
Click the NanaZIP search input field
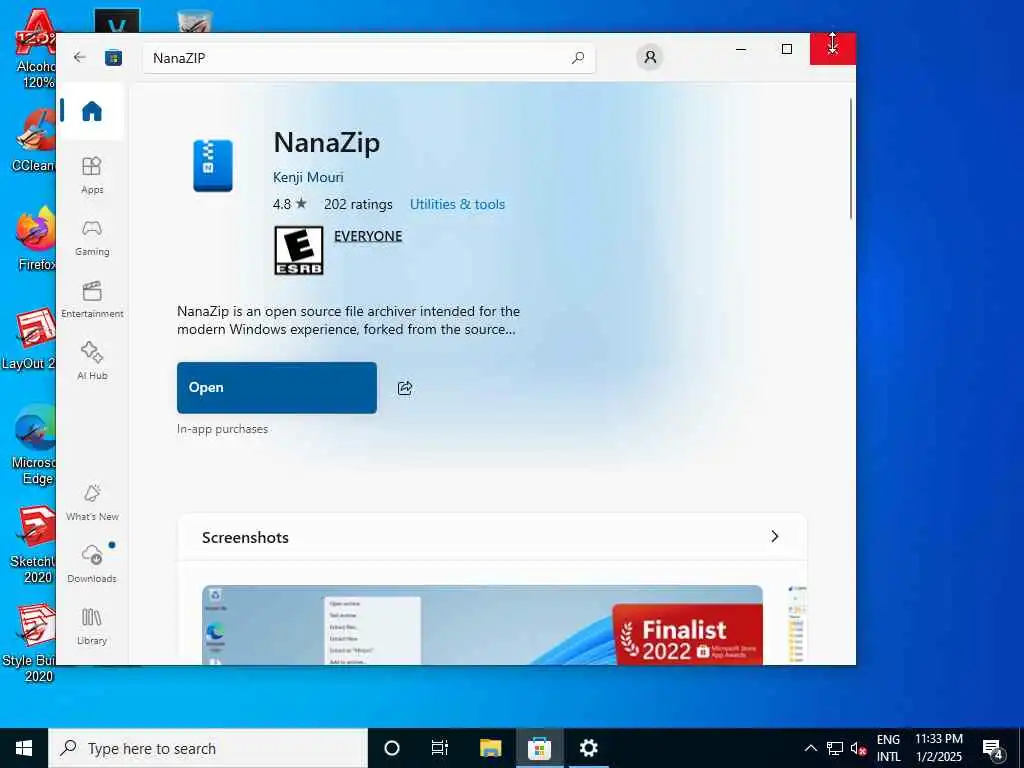(x=368, y=58)
